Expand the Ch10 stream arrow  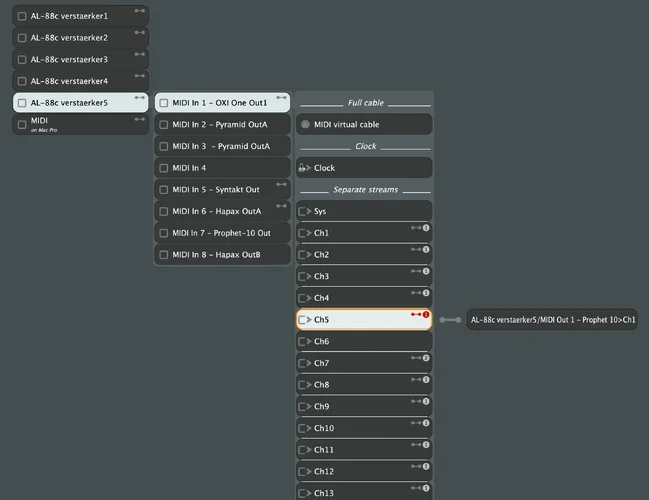point(304,428)
